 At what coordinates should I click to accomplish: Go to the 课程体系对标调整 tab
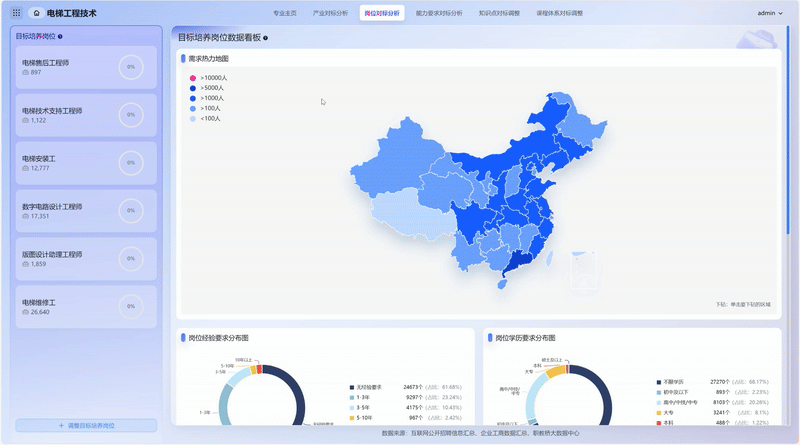pos(559,14)
